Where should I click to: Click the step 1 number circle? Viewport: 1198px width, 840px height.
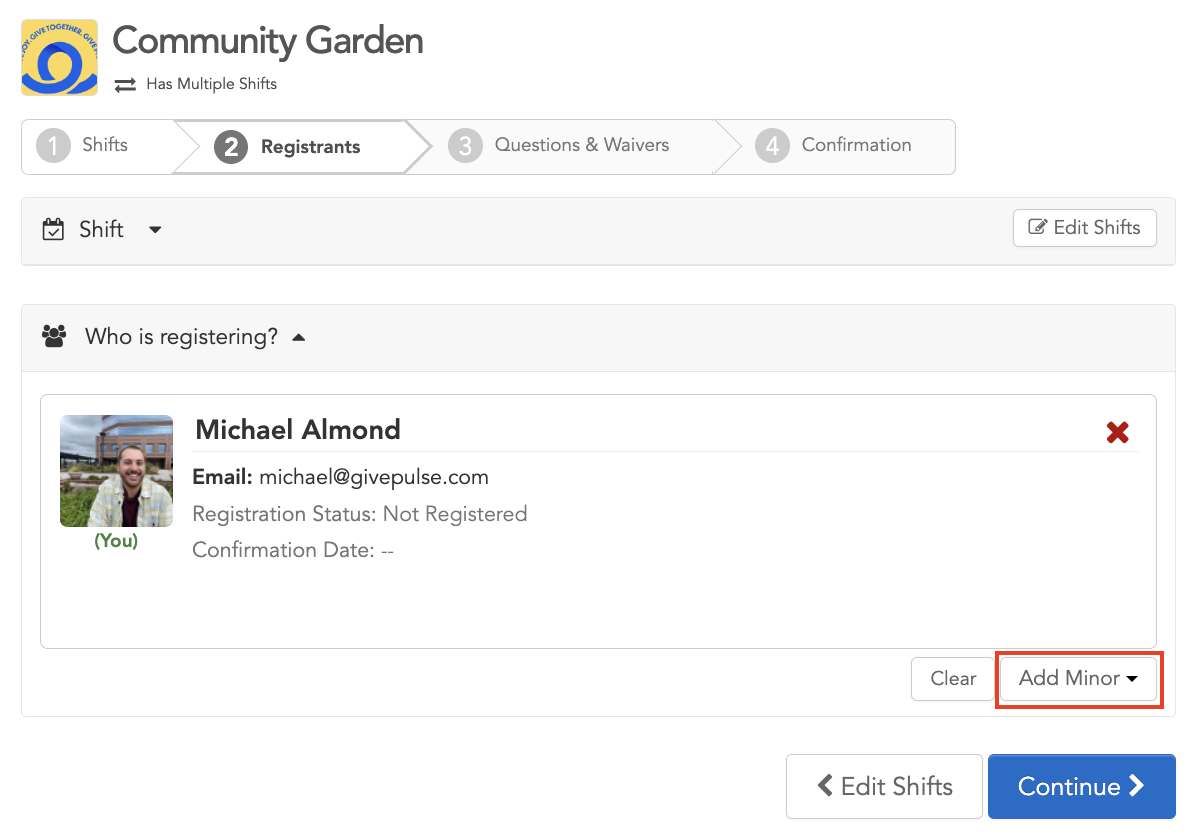[53, 145]
